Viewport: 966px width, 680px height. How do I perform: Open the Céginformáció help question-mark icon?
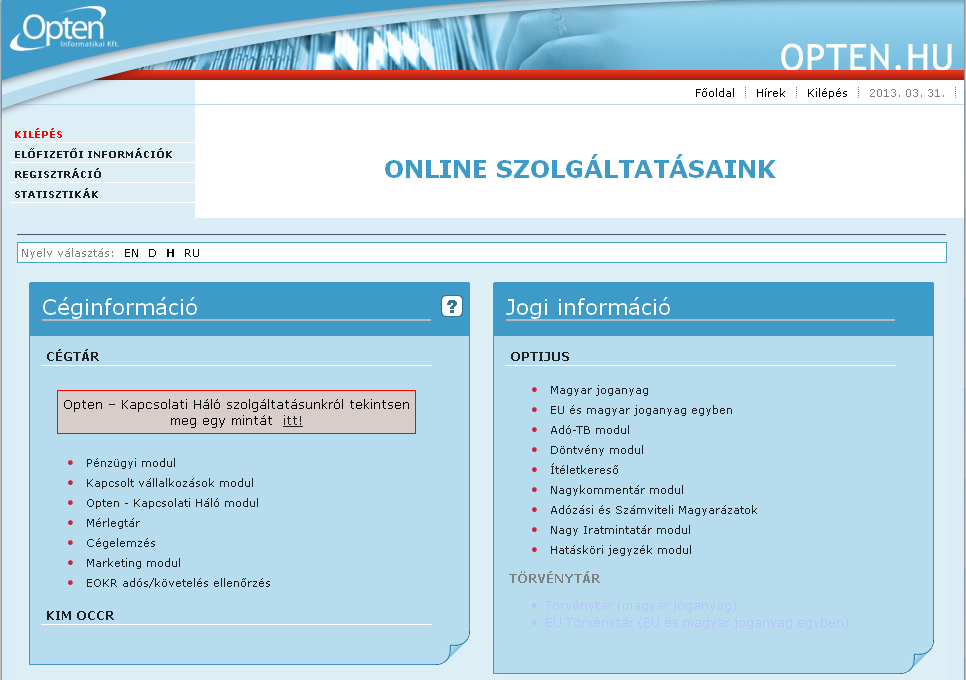(x=452, y=306)
